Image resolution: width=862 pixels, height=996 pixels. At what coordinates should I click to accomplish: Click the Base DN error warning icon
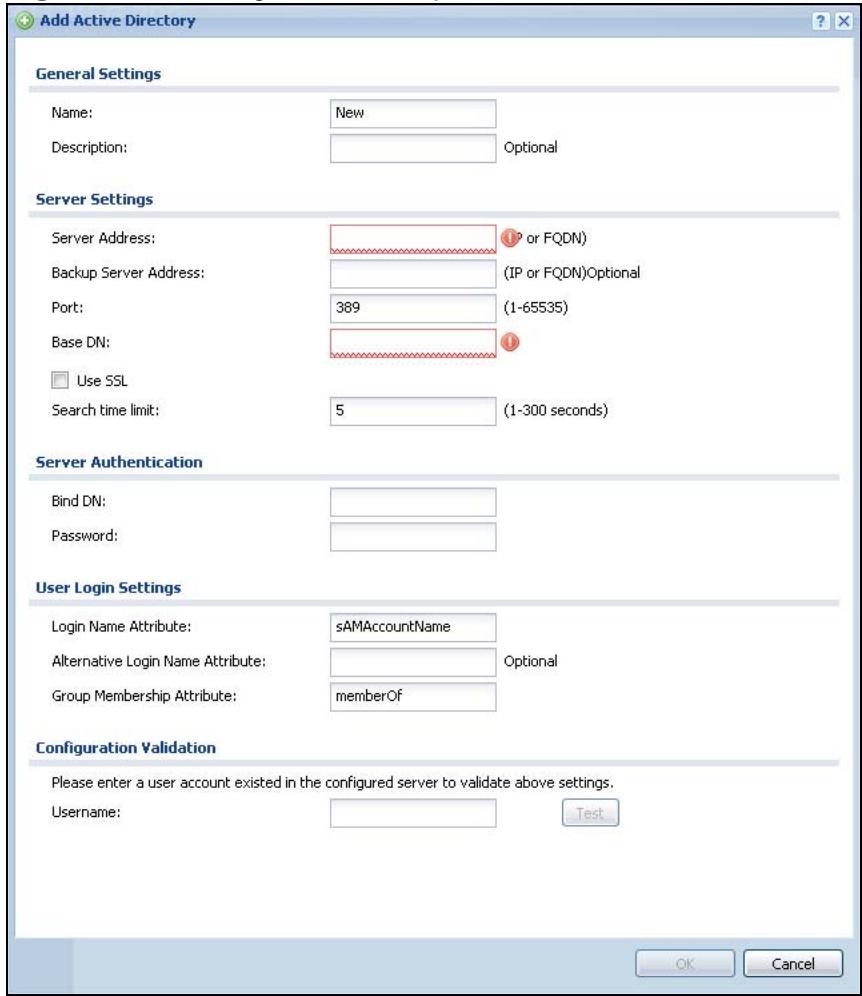click(x=509, y=342)
